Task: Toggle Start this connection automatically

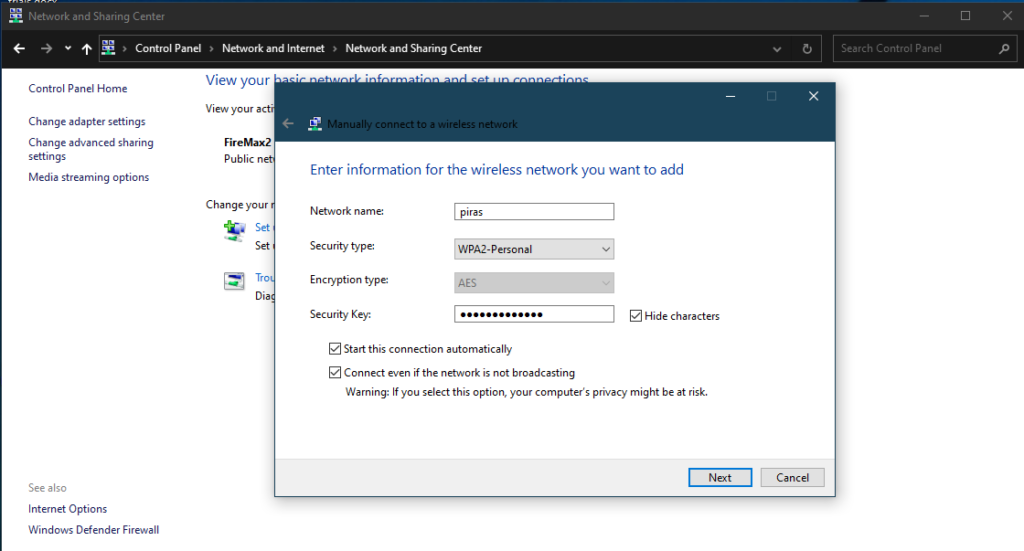Action: click(x=335, y=349)
